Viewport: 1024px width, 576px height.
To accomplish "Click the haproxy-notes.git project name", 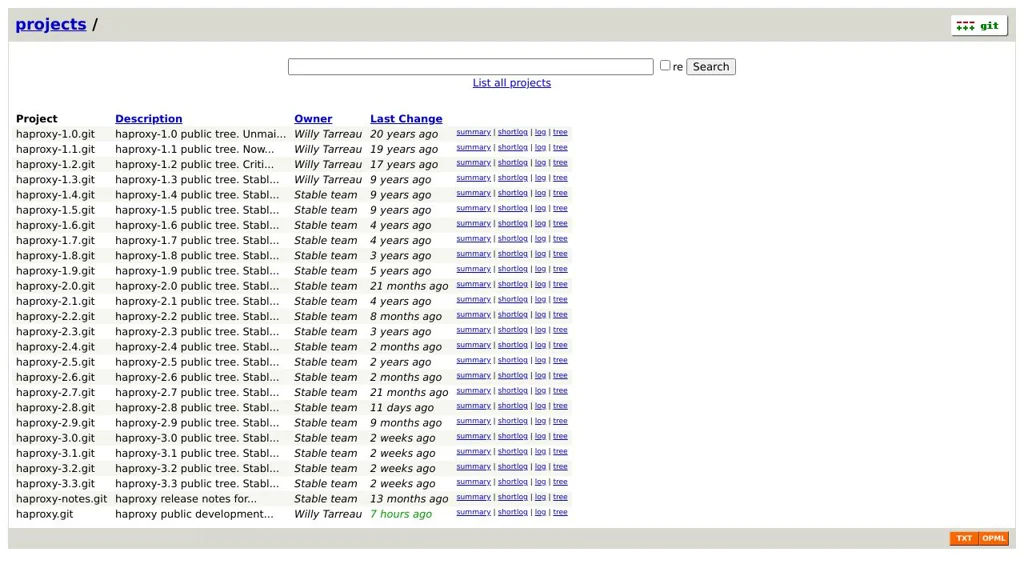I will tap(61, 498).
